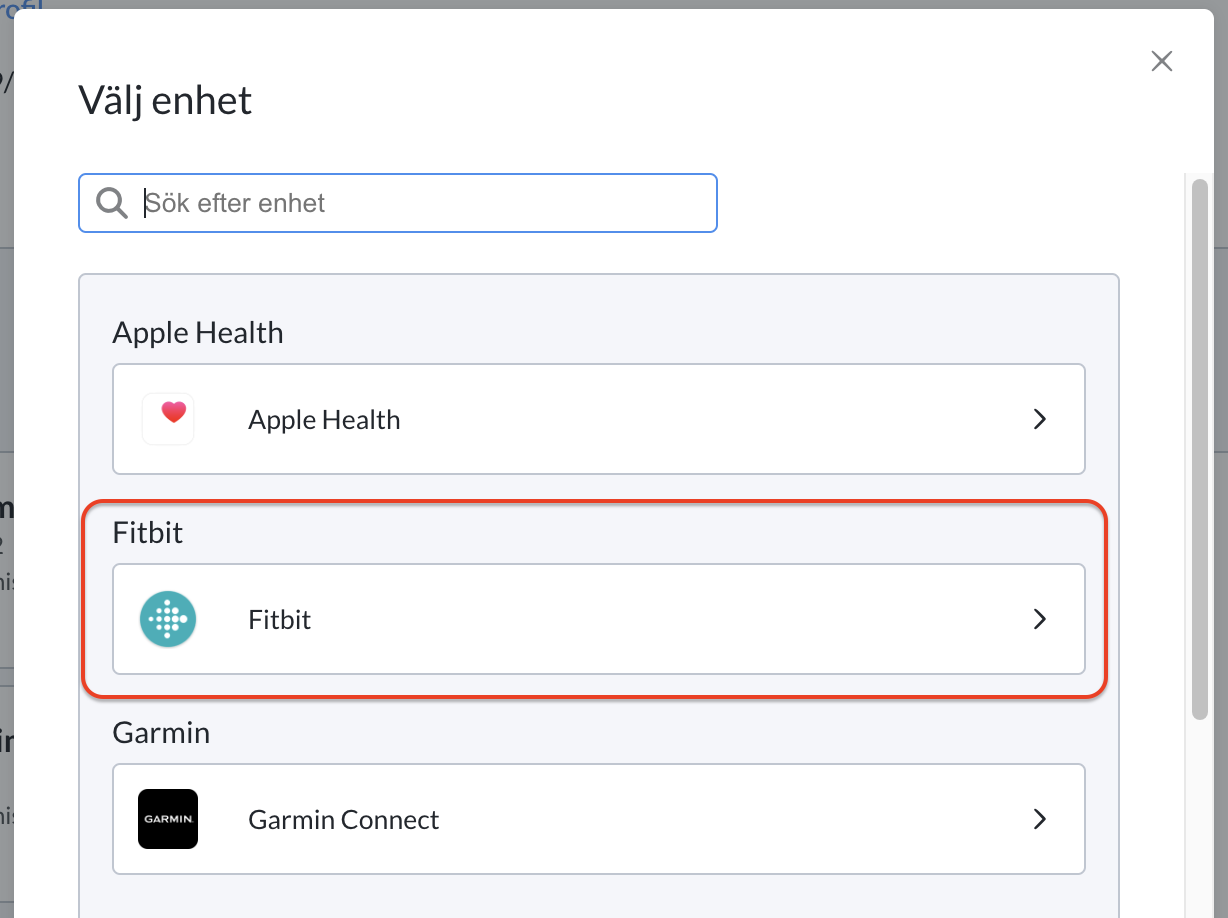Focus the Sök efter enhet field

click(398, 203)
